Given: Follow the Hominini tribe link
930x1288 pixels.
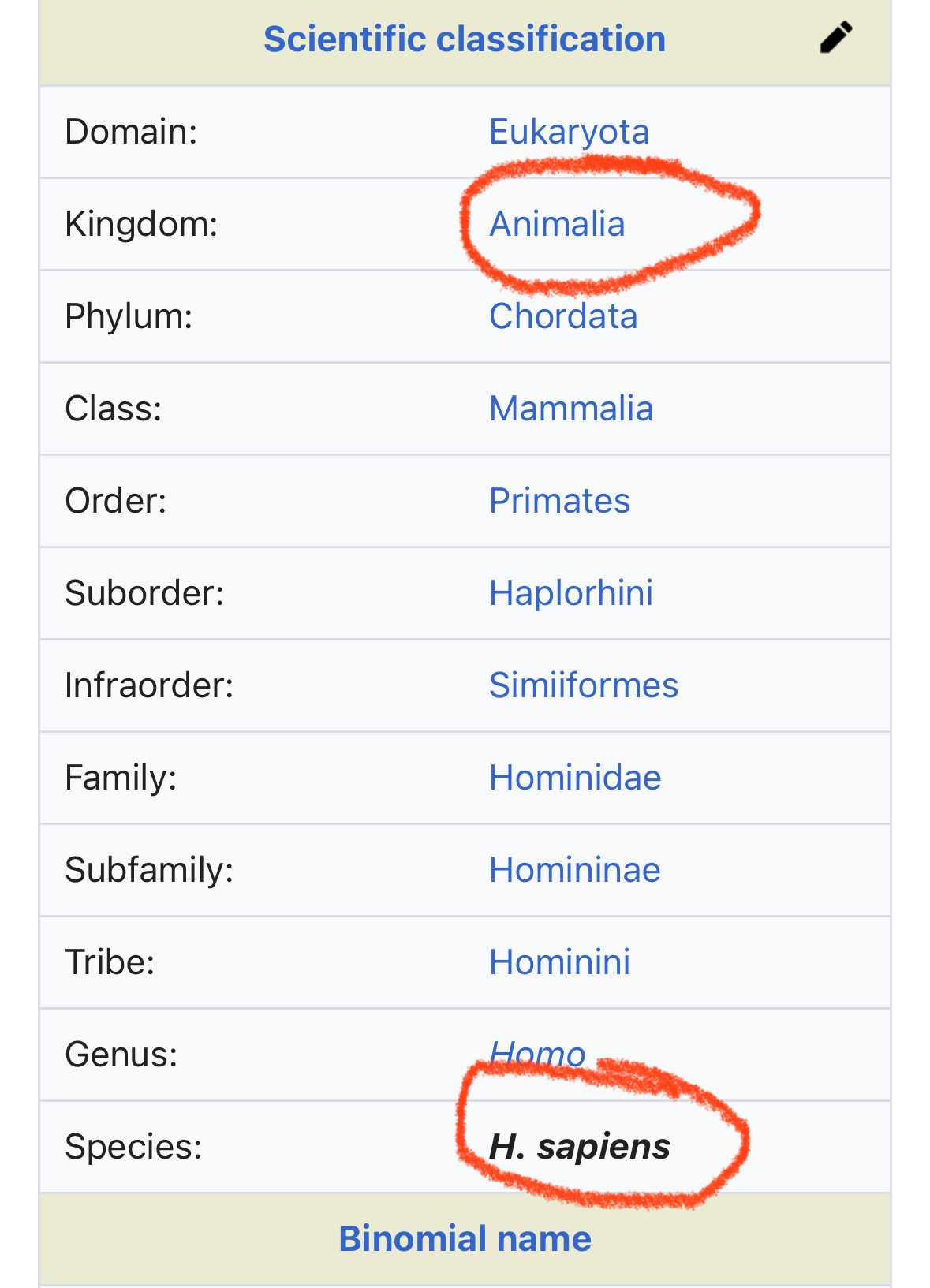Looking at the screenshot, I should (559, 962).
